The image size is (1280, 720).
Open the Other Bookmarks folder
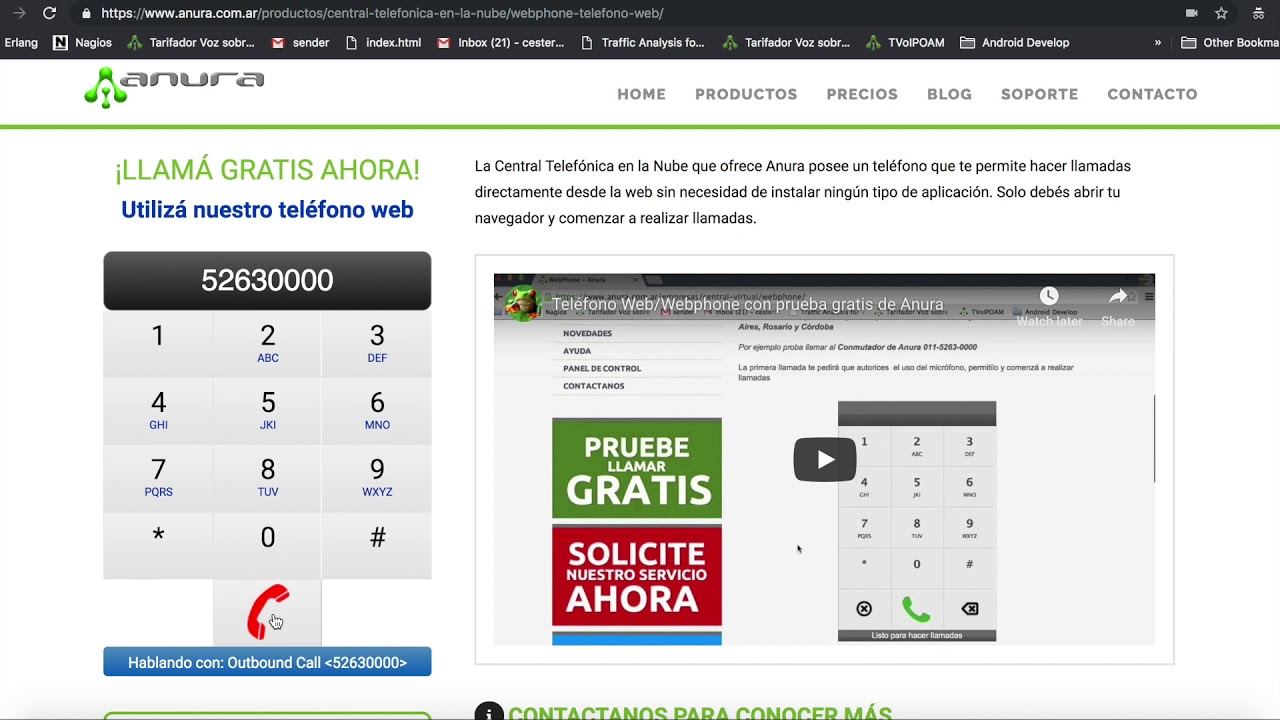coord(1230,43)
